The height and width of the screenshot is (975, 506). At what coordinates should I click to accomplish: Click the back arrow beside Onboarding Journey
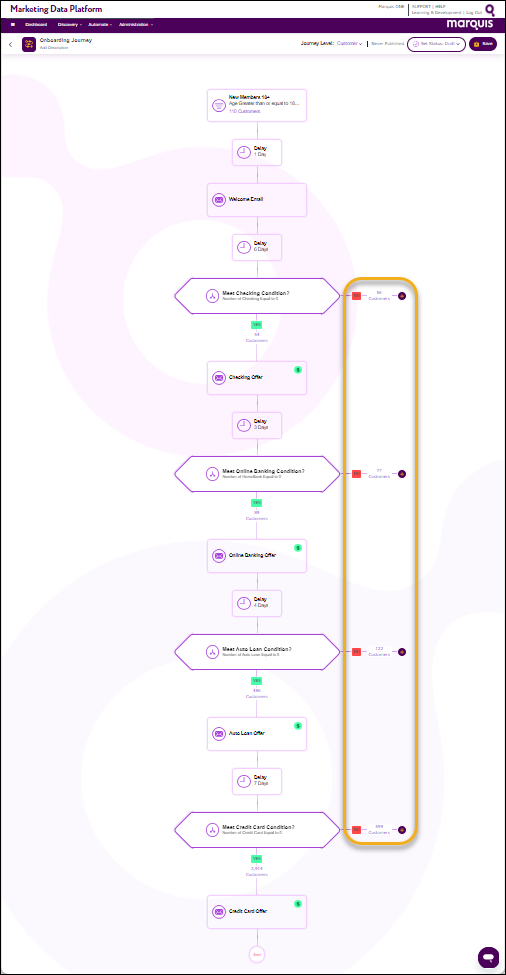point(11,45)
